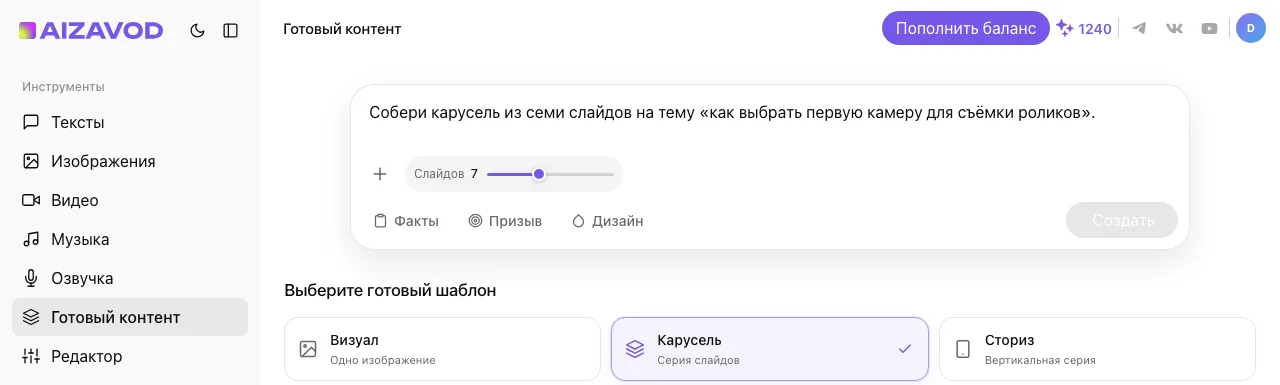This screenshot has width=1280, height=385.
Task: Open the Призыв option
Action: tap(505, 221)
